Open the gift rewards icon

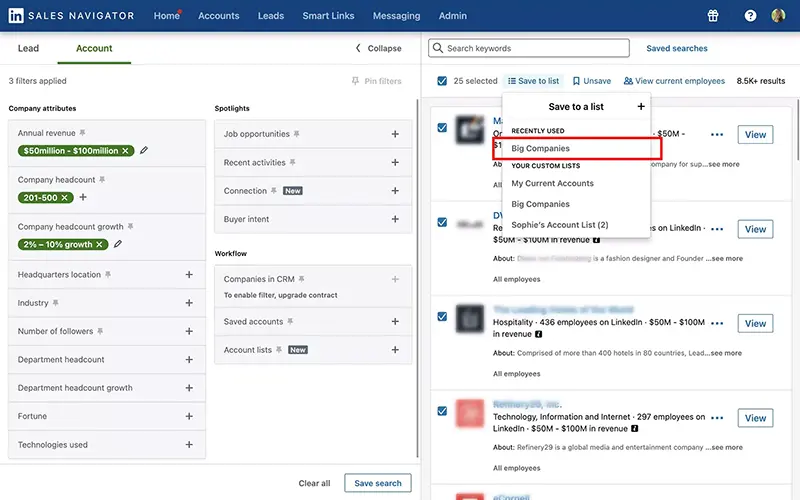713,16
